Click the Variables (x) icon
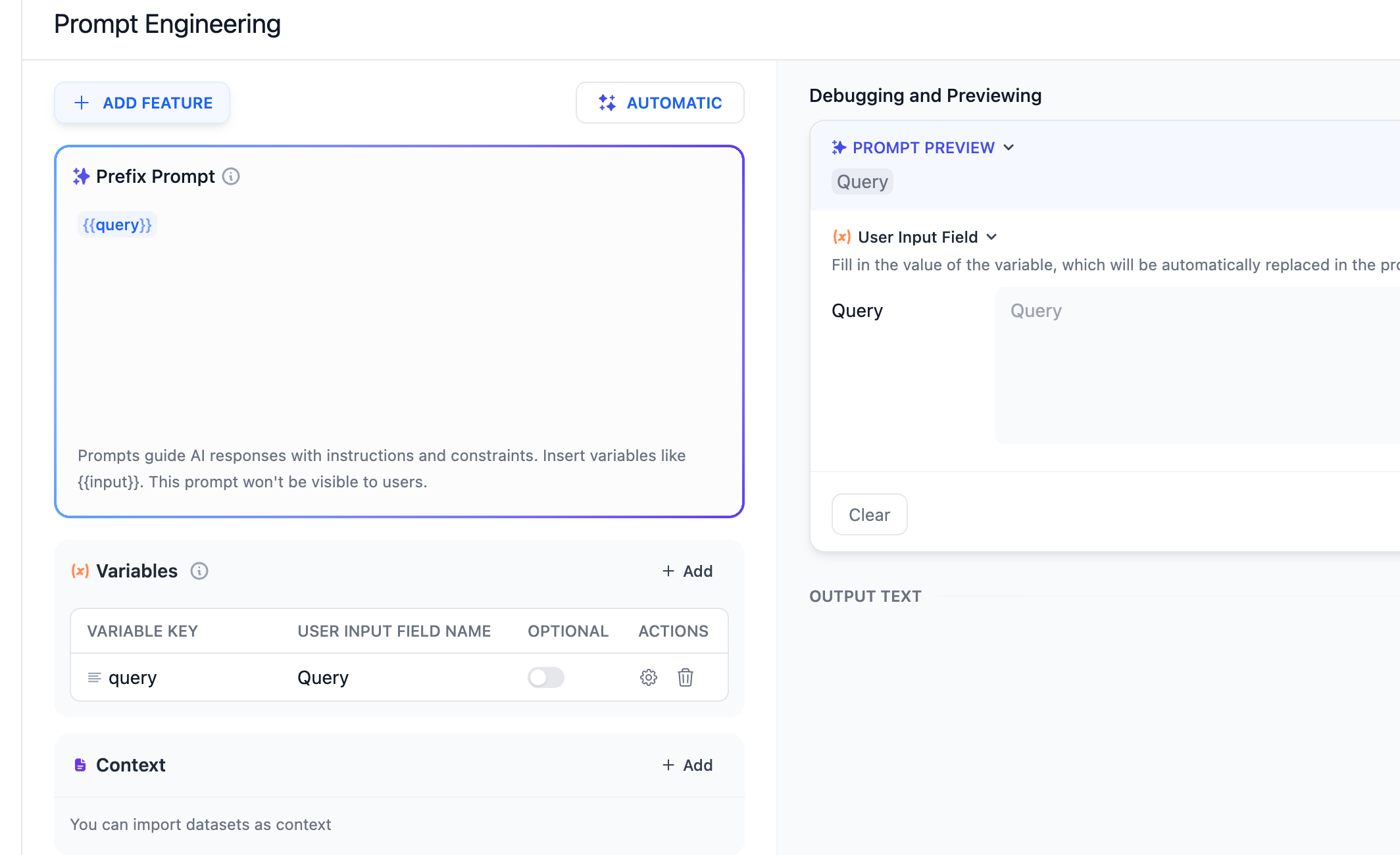1400x855 pixels. click(x=79, y=571)
